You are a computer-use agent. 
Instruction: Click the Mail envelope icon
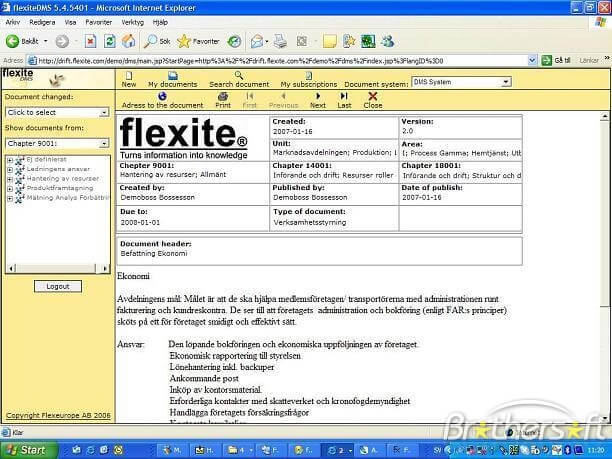(256, 41)
